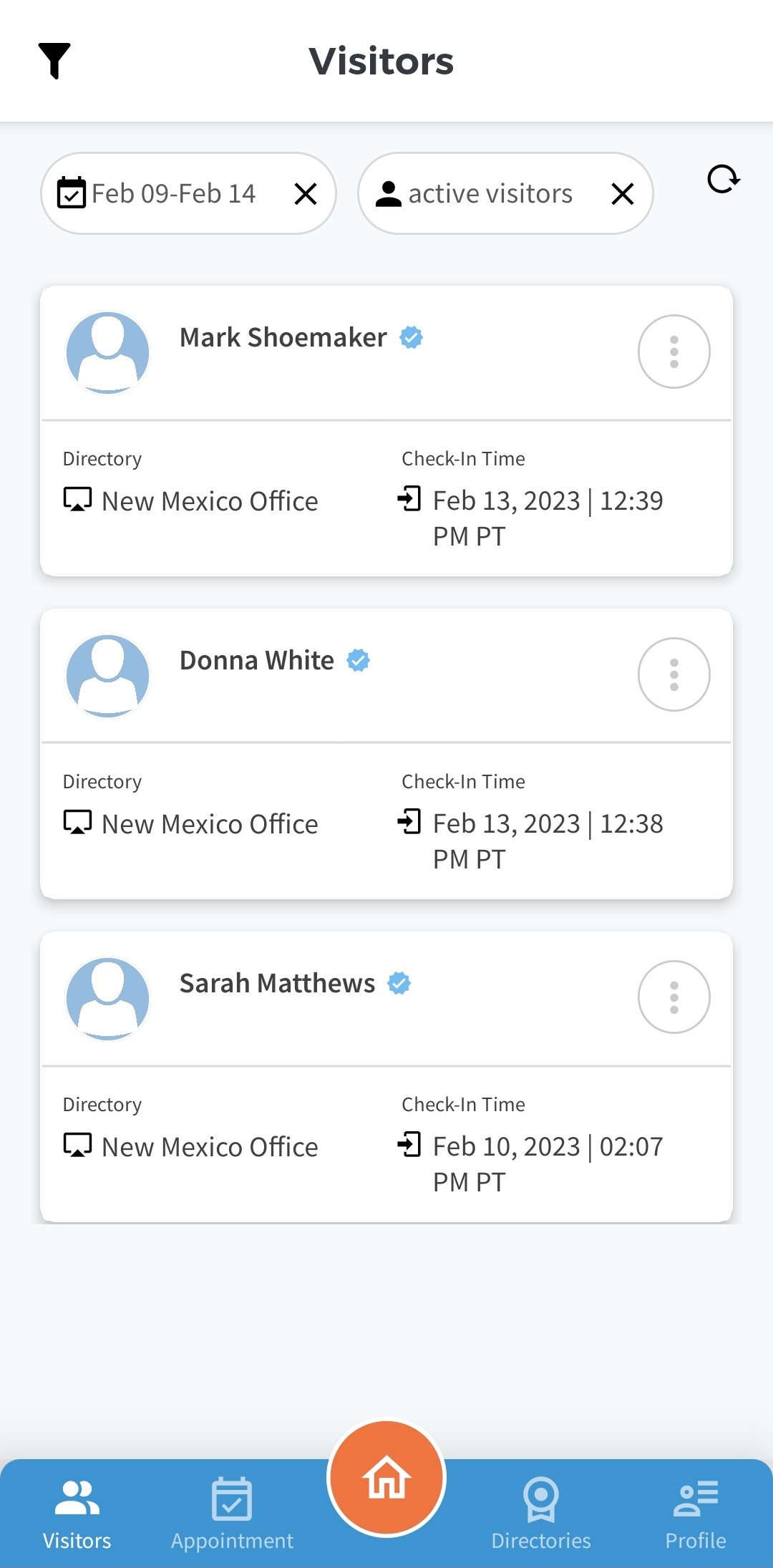Image resolution: width=773 pixels, height=1568 pixels.
Task: Tap the orange Home button
Action: [386, 1478]
